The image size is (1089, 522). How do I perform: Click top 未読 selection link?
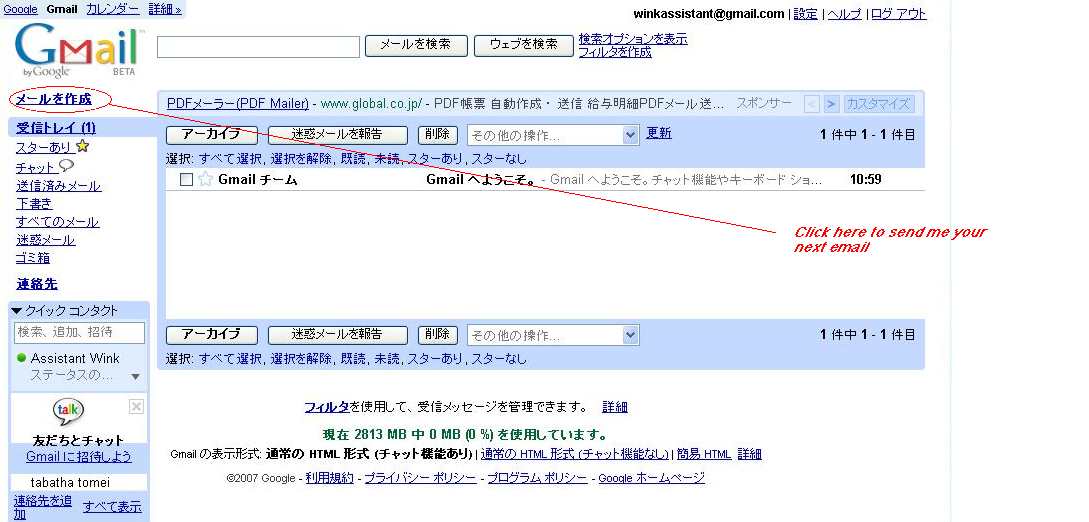pos(387,158)
